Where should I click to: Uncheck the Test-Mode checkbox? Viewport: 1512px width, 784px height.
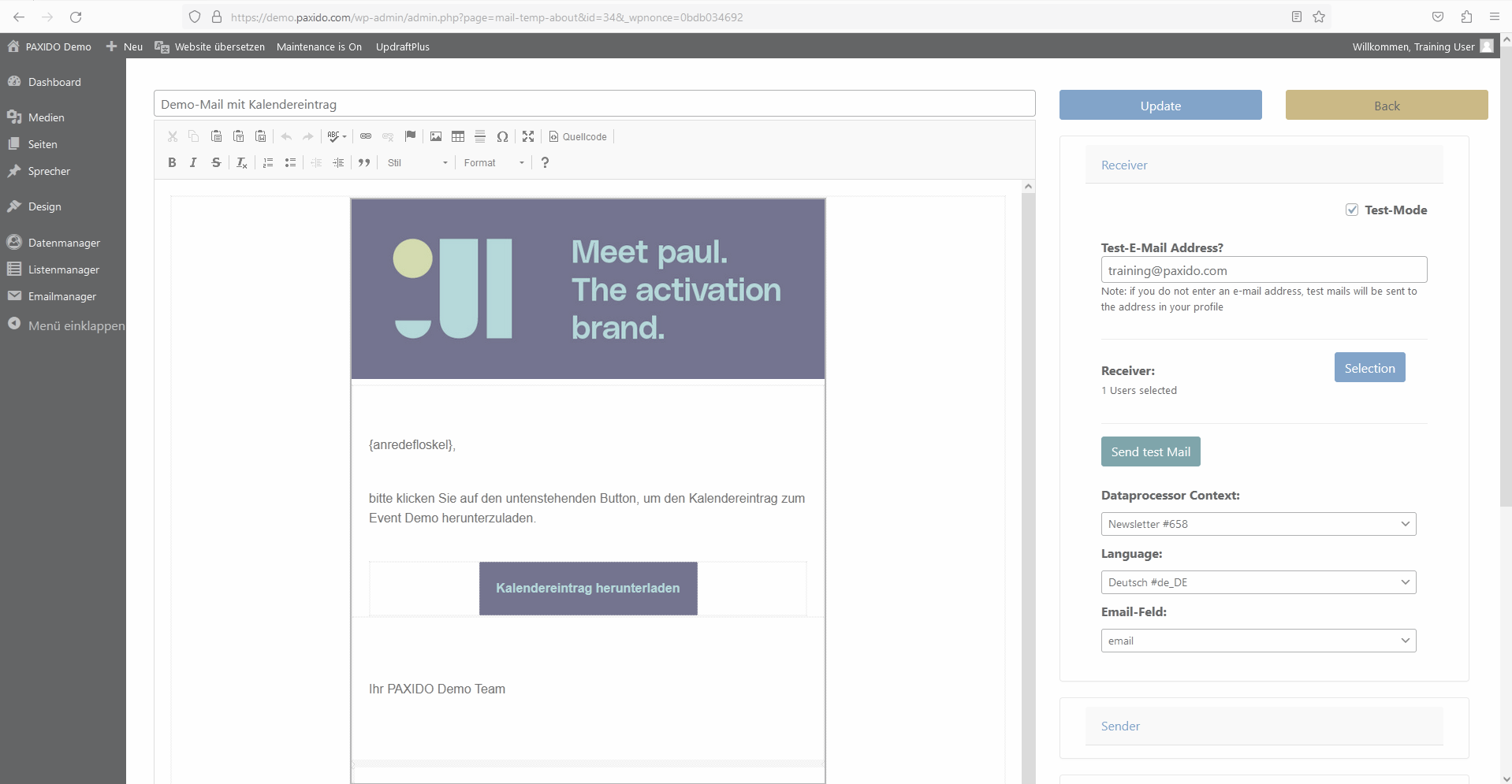click(1352, 210)
